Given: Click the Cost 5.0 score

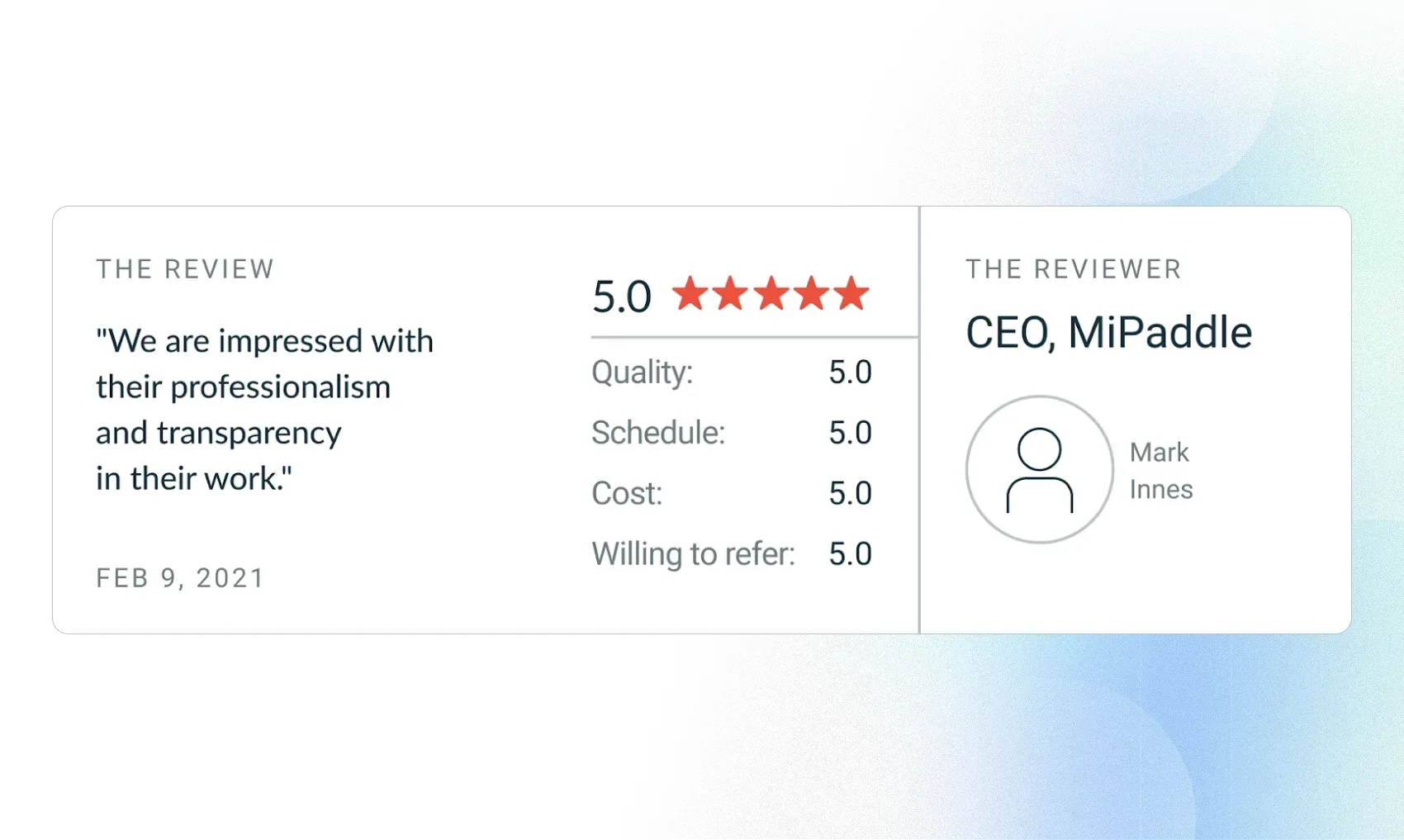Looking at the screenshot, I should point(851,494).
